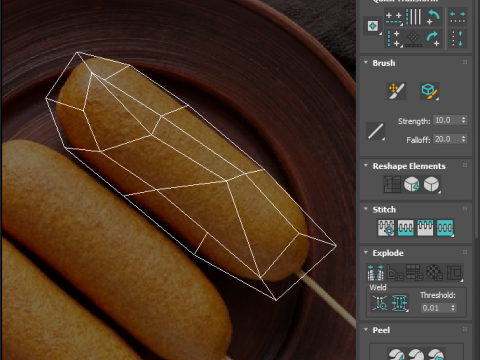This screenshot has height=360, width=480.
Task: Click the Linear Align vertical lines icon
Action: (x=413, y=17)
